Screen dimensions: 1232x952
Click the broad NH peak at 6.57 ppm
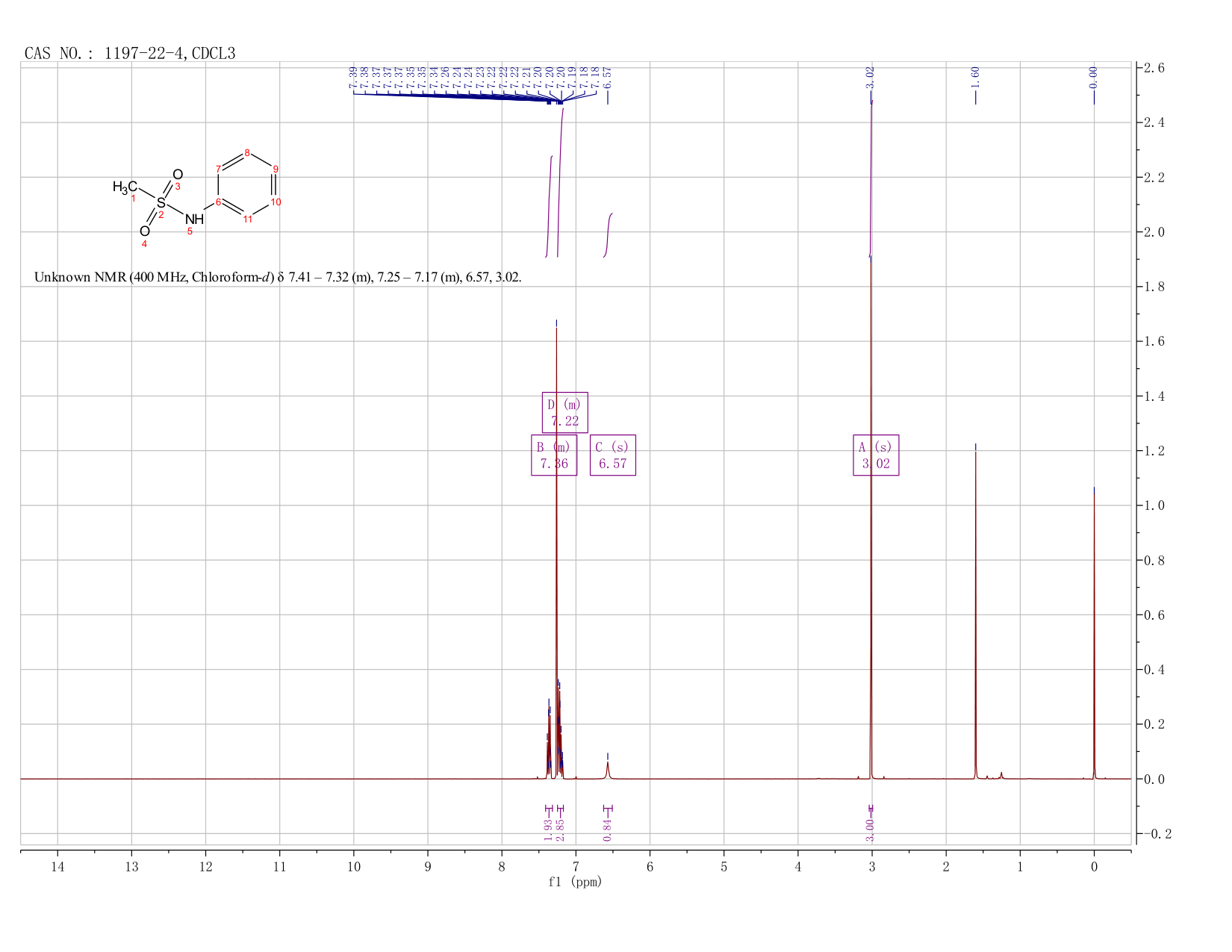point(608,770)
